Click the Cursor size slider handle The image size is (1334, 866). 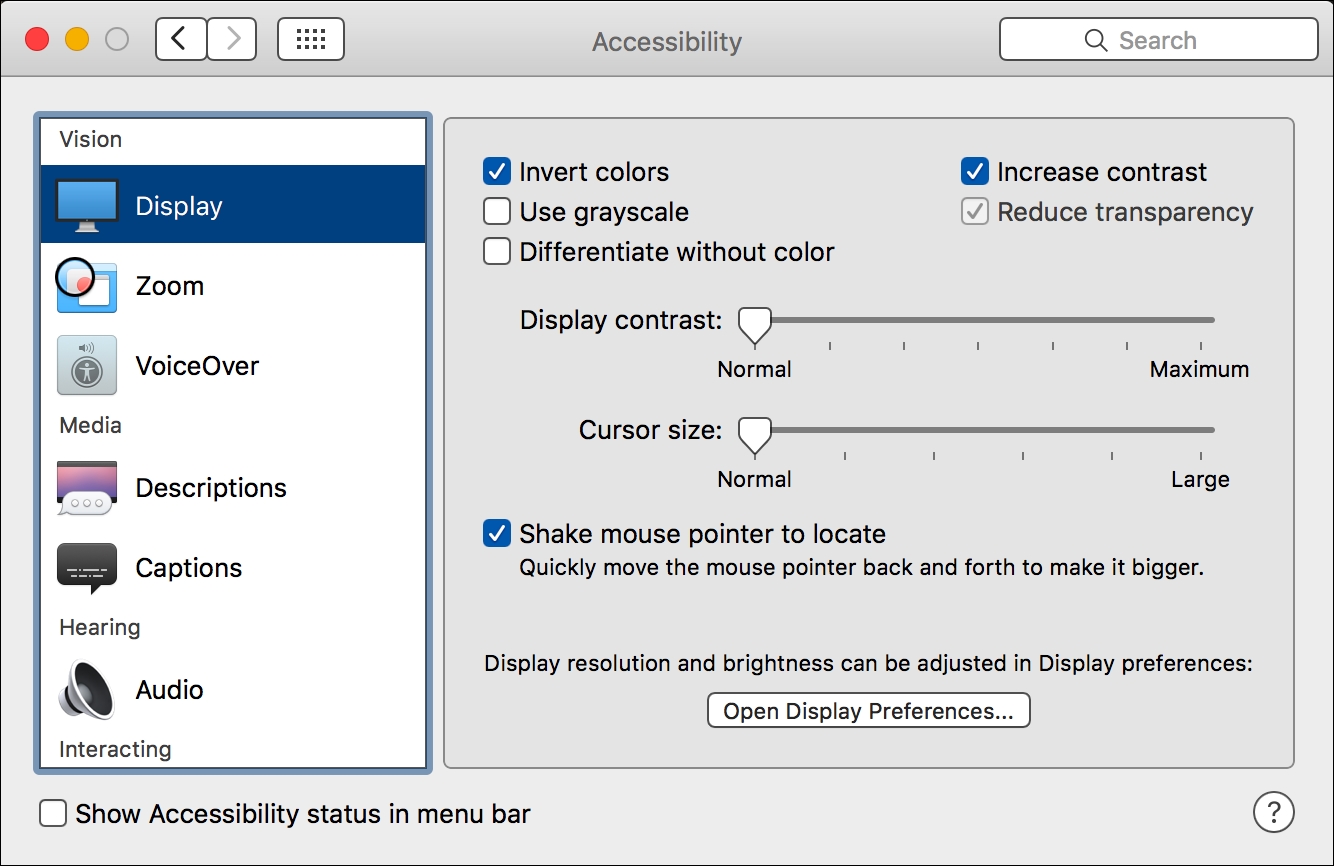pos(754,434)
